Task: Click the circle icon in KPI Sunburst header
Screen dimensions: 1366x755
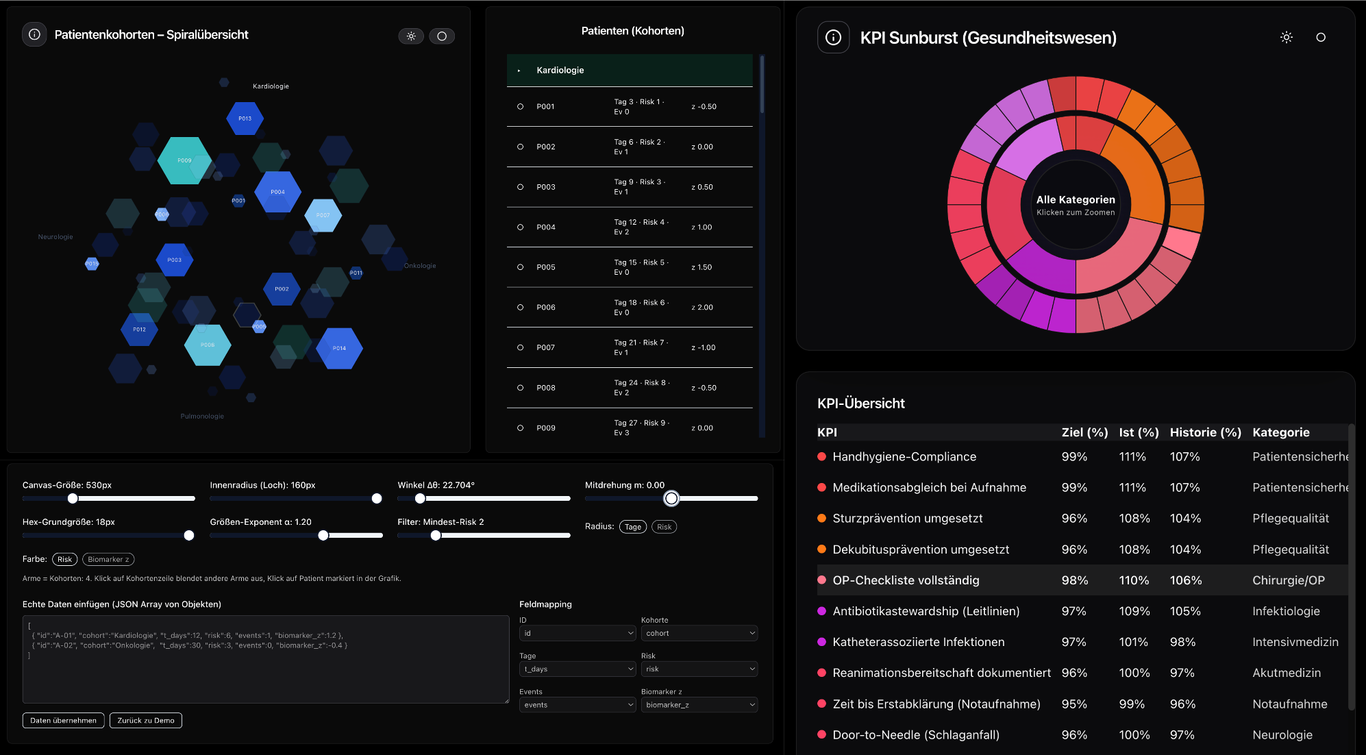Action: [1320, 38]
